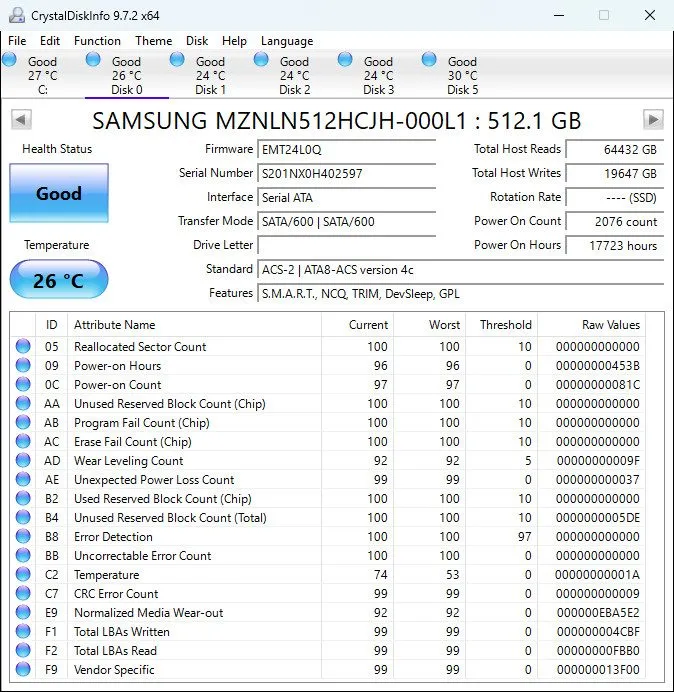The height and width of the screenshot is (692, 674).
Task: Click status icon for Erase Fail Count (Chip)
Action: click(x=23, y=441)
